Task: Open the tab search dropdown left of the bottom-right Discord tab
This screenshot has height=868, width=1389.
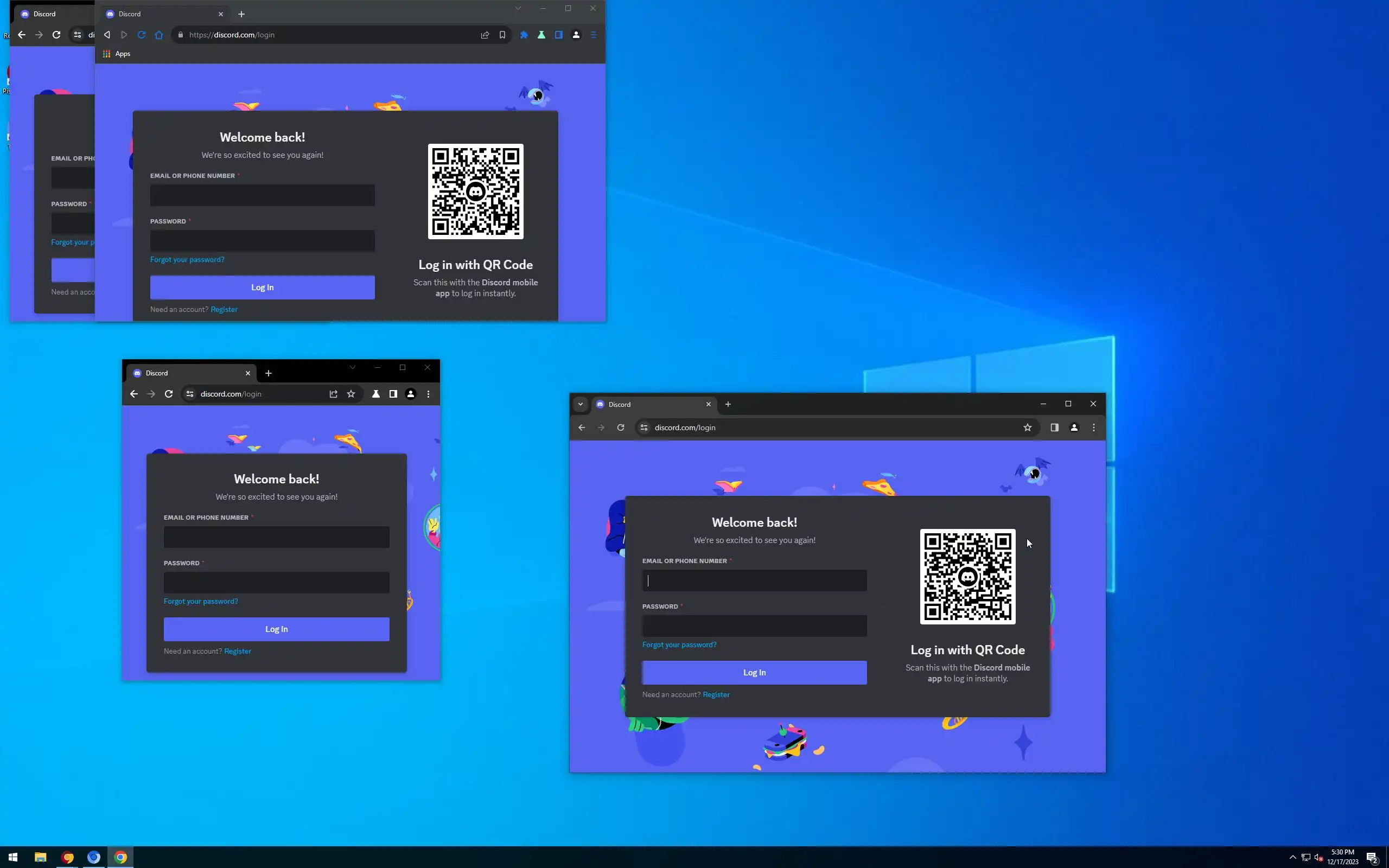Action: [580, 404]
